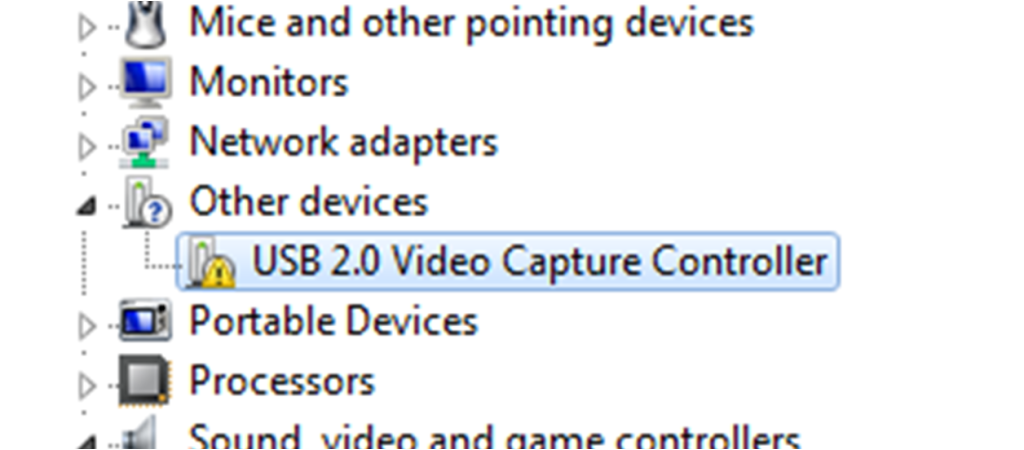This screenshot has width=1024, height=450.
Task: Expand the Monitors tree node
Action: tap(86, 87)
